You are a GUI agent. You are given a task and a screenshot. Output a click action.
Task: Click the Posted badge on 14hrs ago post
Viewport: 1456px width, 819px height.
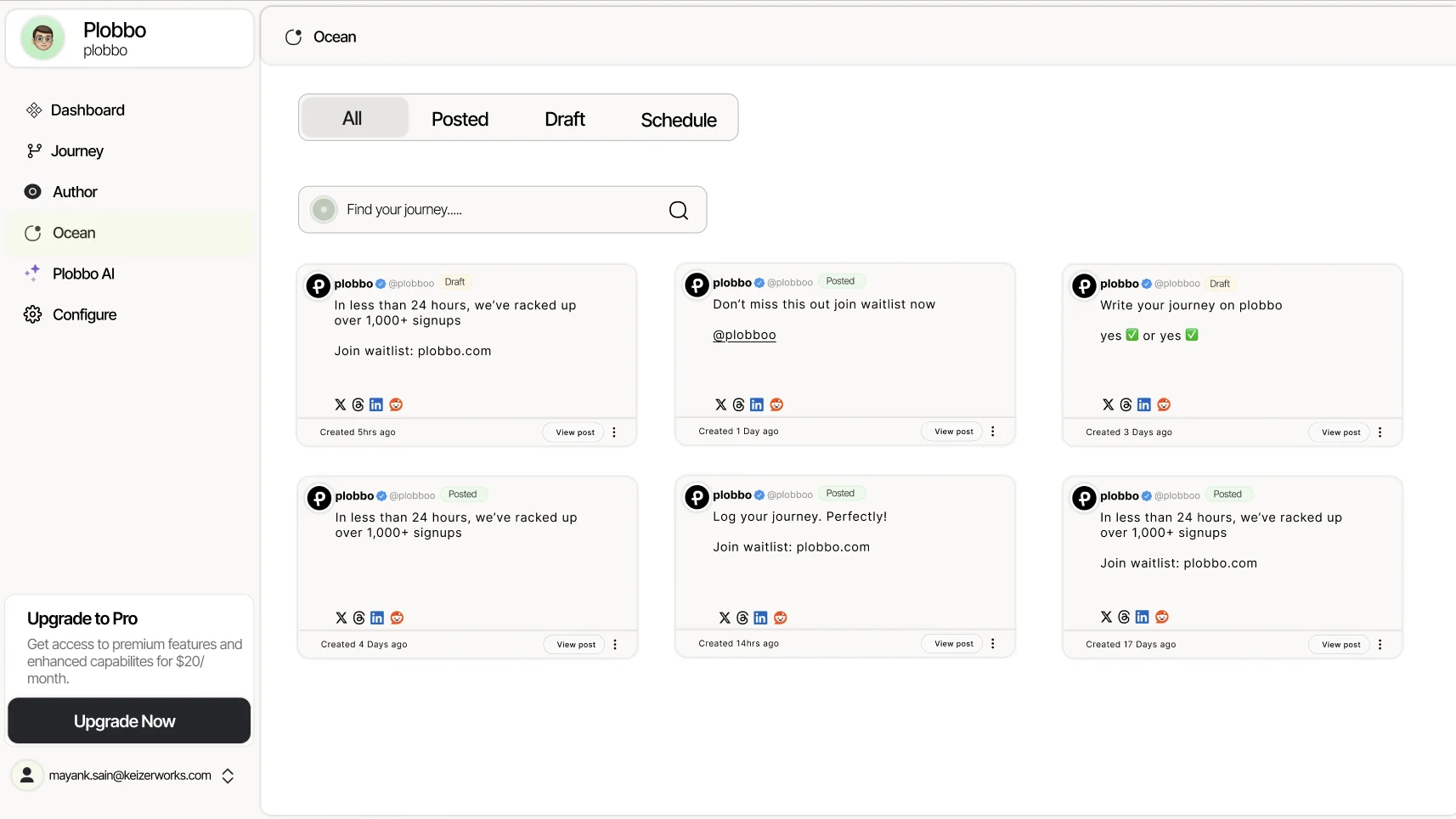pyautogui.click(x=840, y=494)
